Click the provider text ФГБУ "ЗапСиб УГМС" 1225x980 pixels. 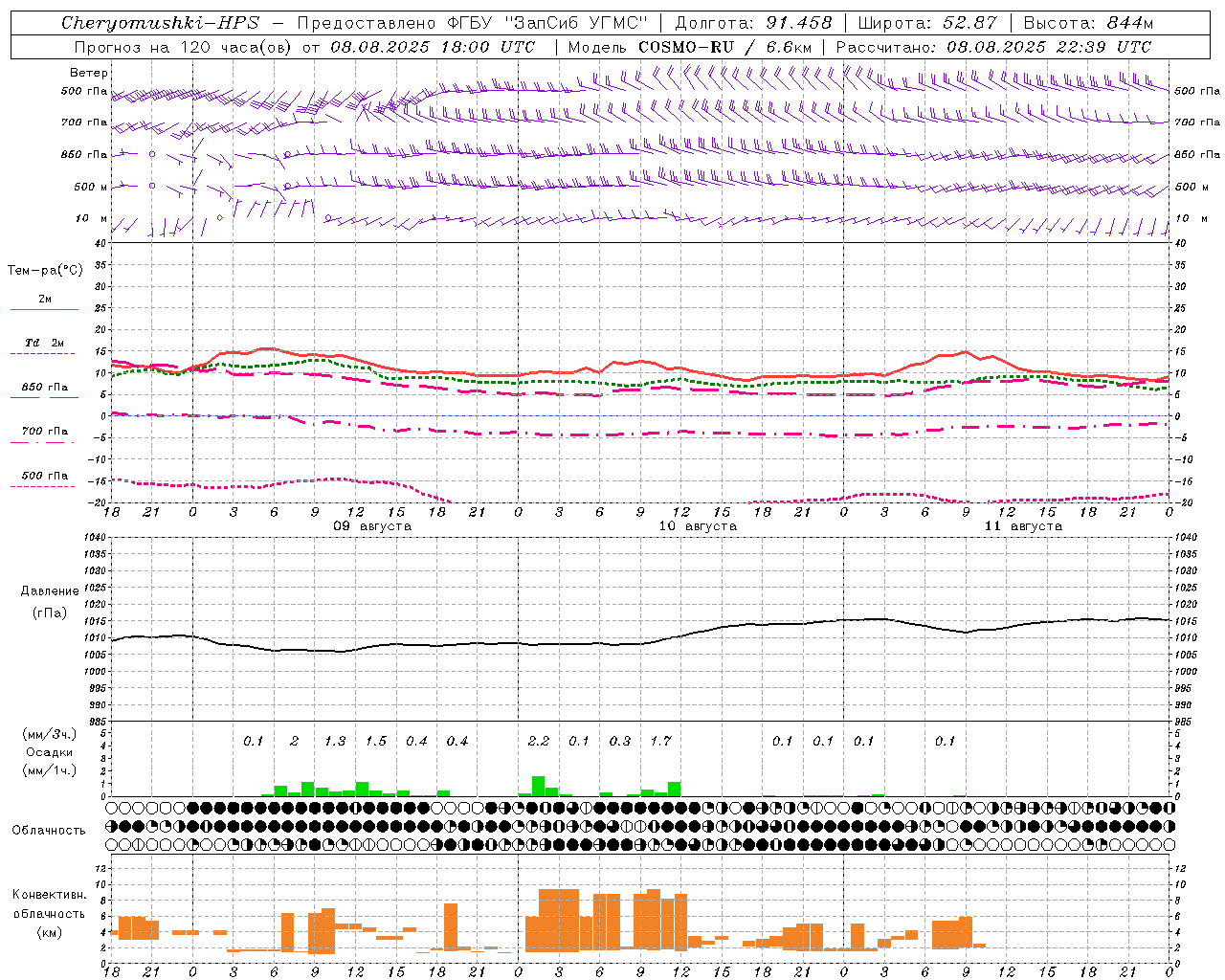coord(547,23)
